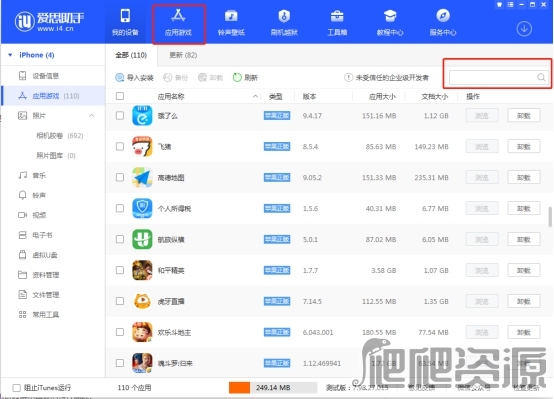Click 浏览 button for 虎牙直播
The height and width of the screenshot is (399, 554).
click(x=482, y=301)
